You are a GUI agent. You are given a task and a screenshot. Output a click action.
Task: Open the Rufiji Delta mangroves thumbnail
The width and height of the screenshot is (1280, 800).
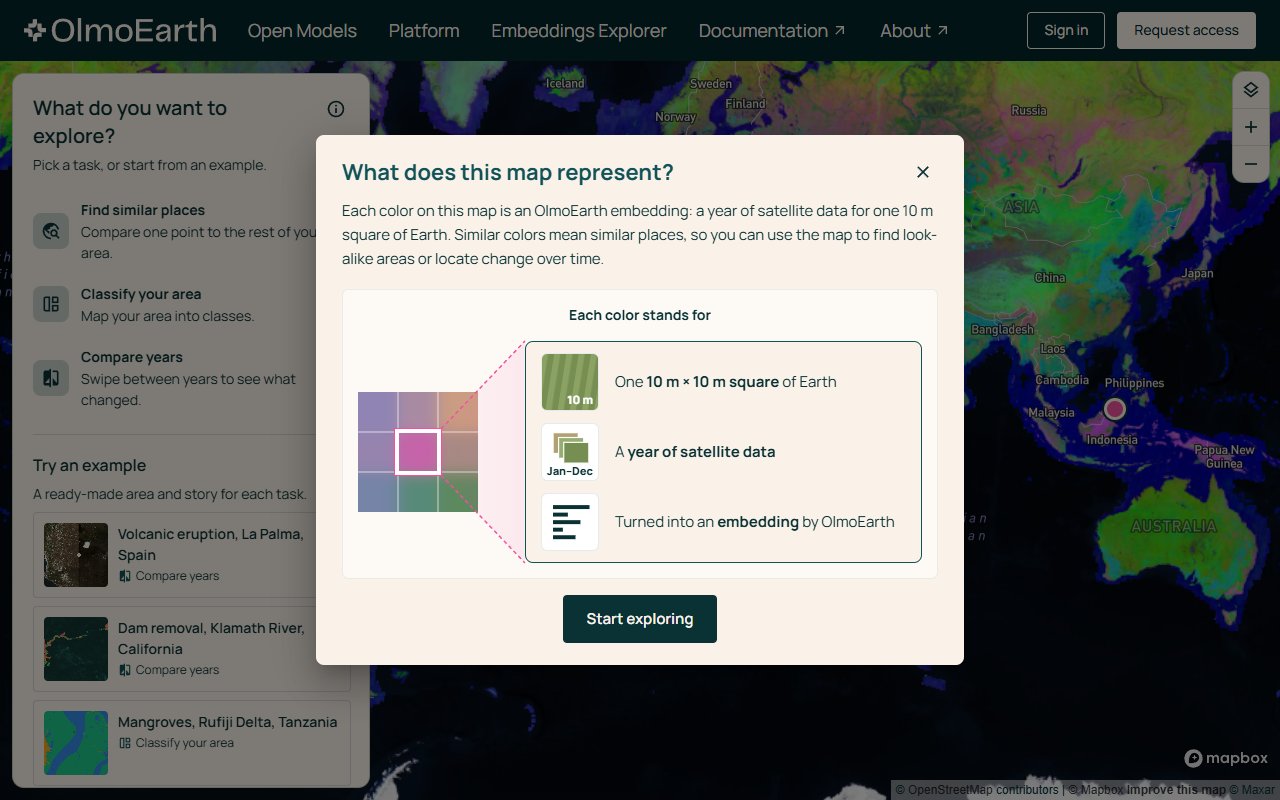coord(76,743)
